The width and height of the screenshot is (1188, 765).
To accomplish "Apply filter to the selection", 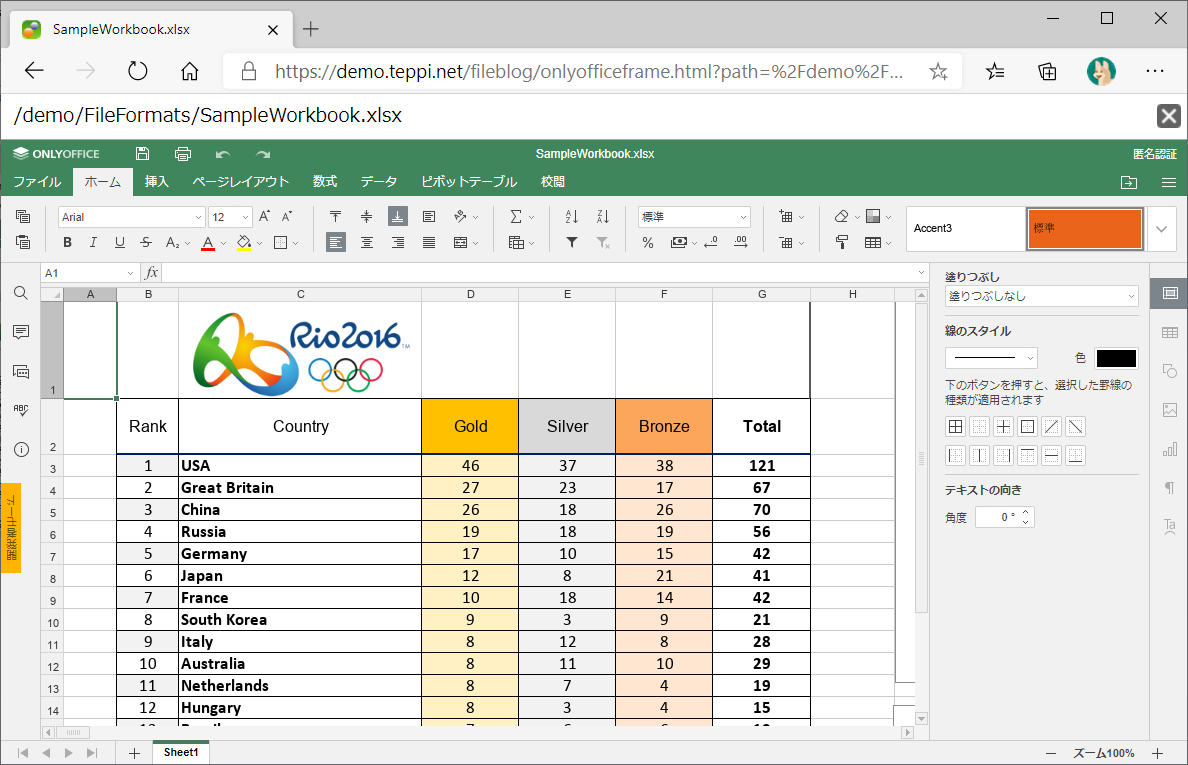I will pos(572,242).
